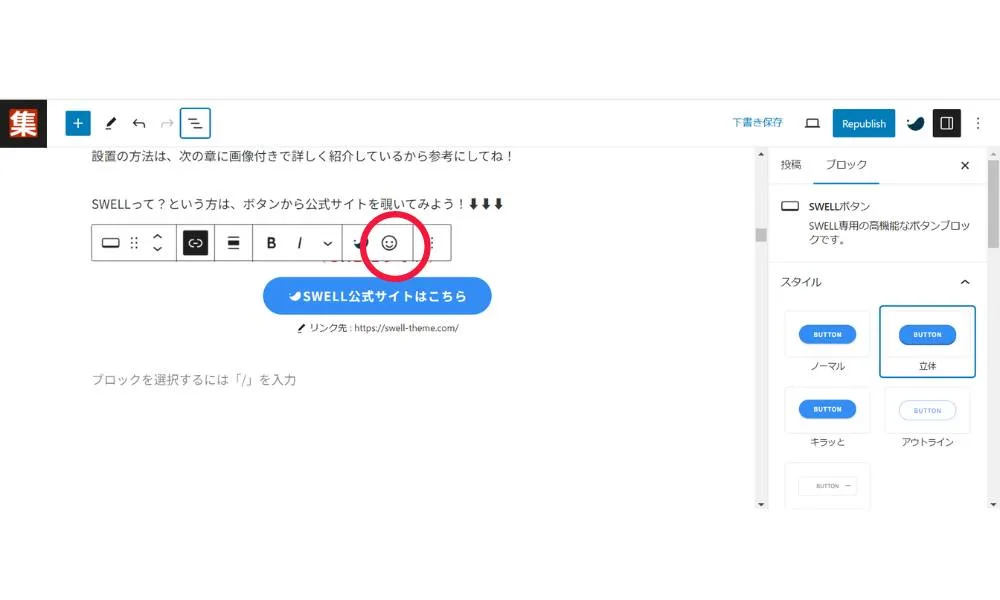Move the block up

click(x=158, y=236)
